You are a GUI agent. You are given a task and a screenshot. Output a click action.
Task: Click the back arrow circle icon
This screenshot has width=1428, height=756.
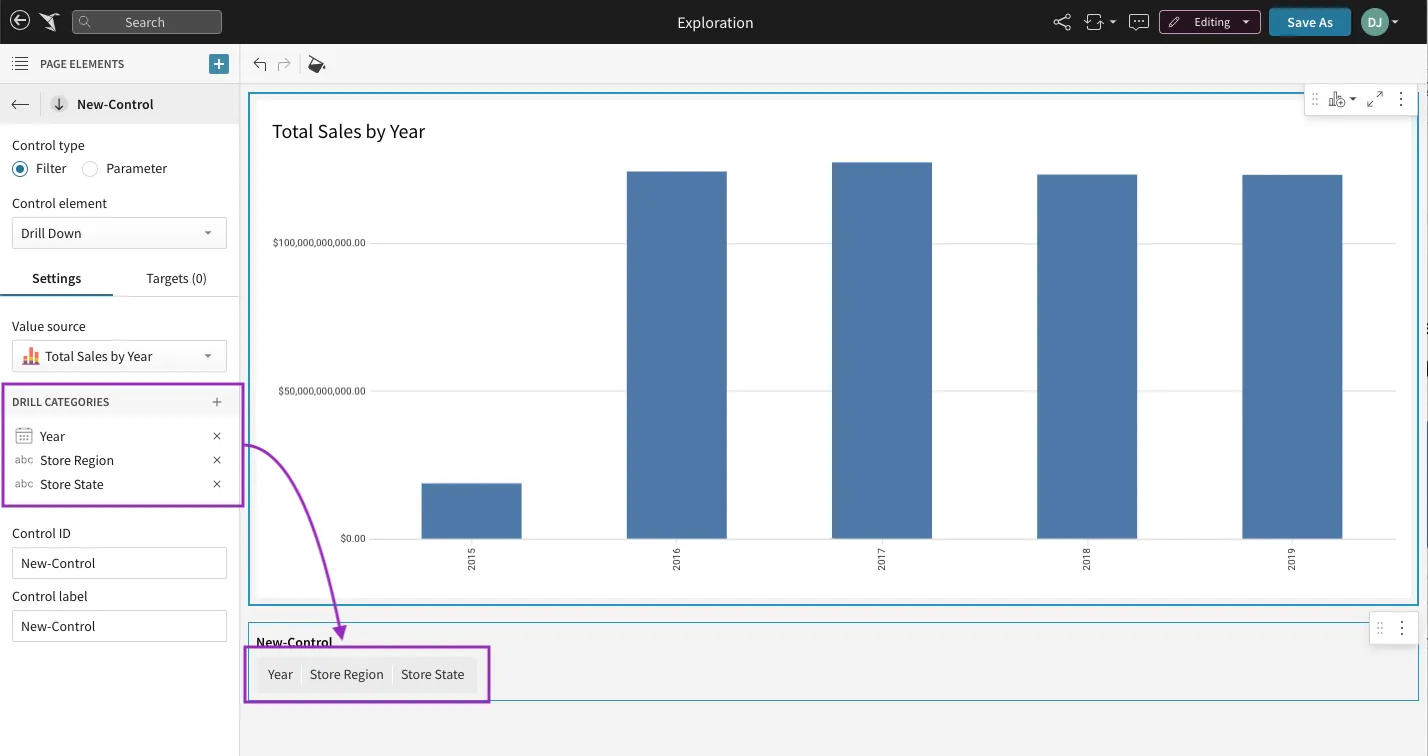[20, 21]
